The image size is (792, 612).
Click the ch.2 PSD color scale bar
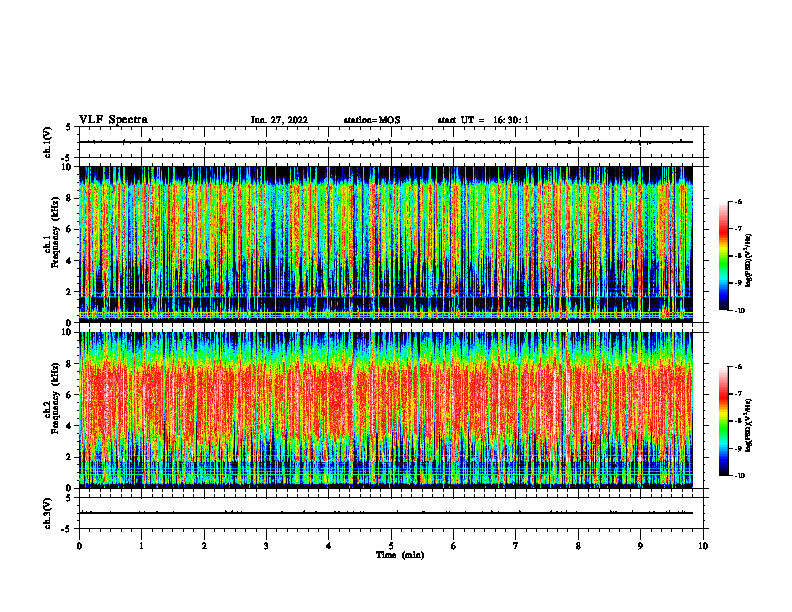[723, 421]
